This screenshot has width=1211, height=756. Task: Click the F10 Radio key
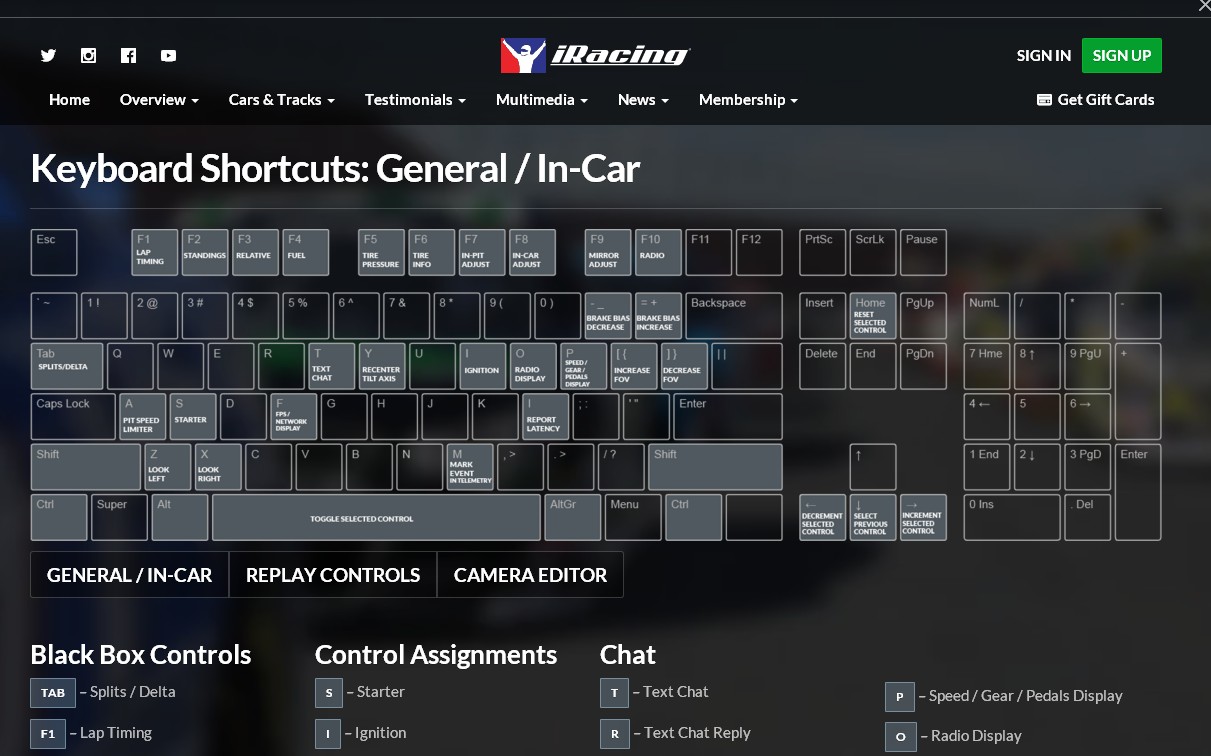click(659, 253)
